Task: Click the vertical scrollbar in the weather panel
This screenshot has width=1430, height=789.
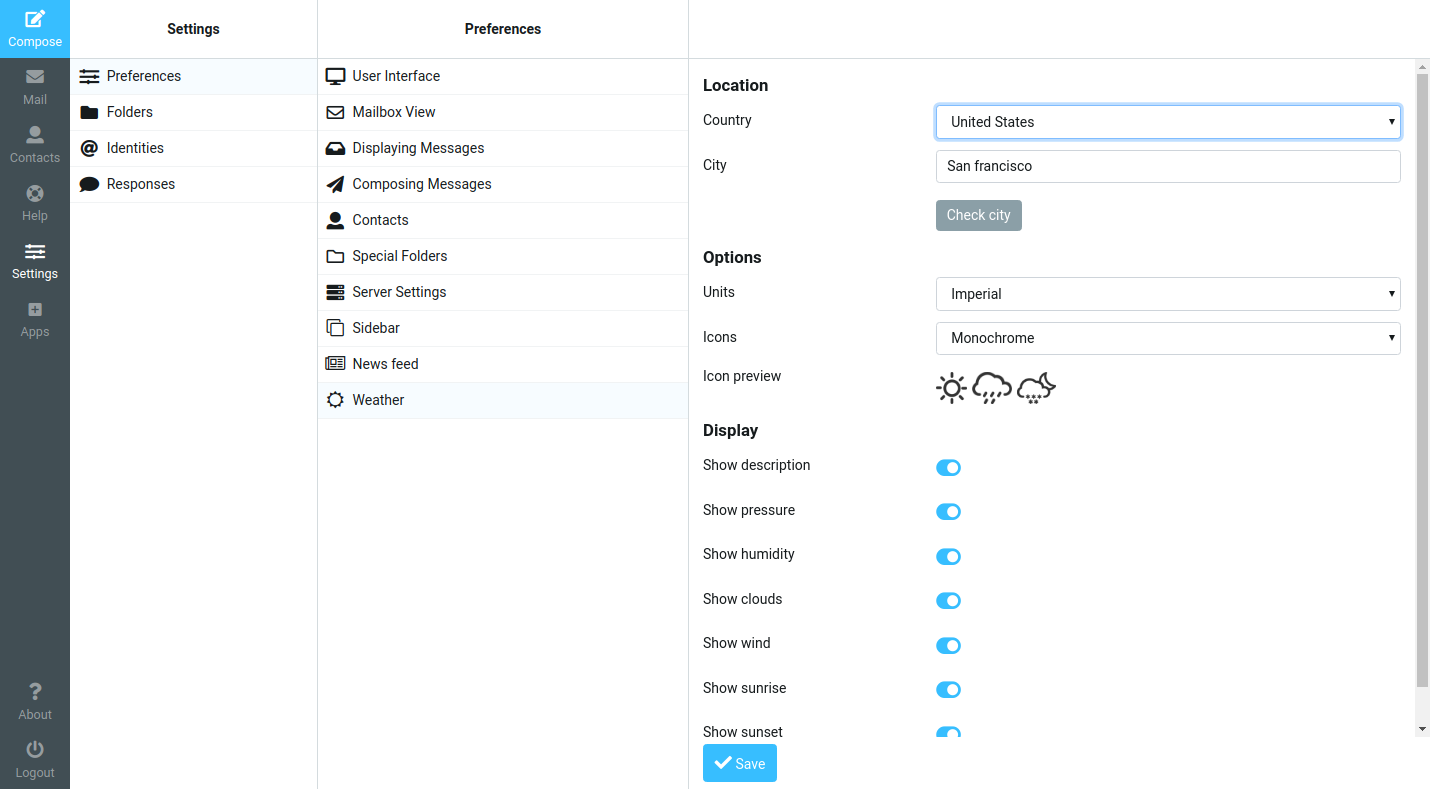Action: pyautogui.click(x=1422, y=380)
